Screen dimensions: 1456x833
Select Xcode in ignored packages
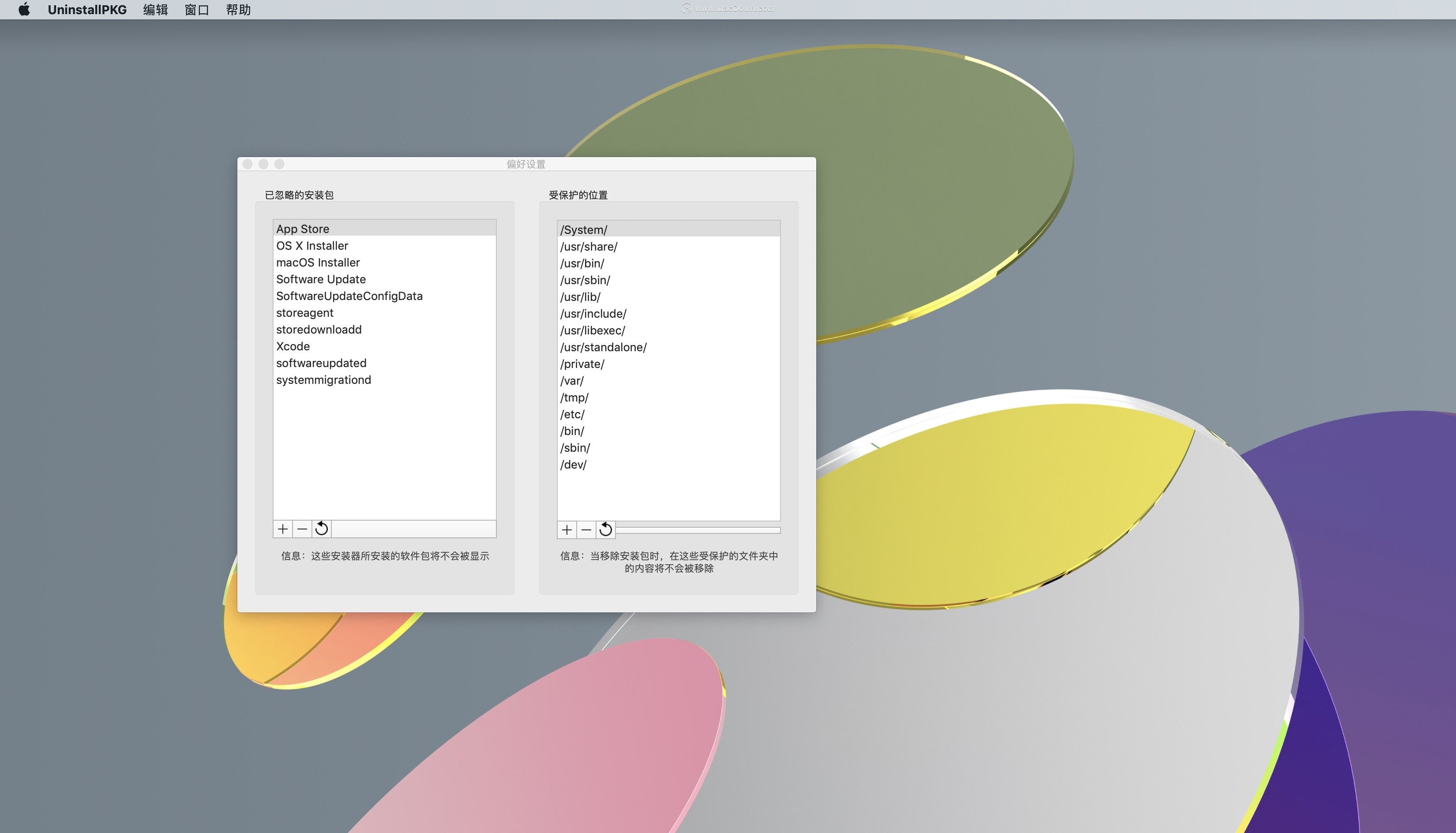[x=384, y=346]
